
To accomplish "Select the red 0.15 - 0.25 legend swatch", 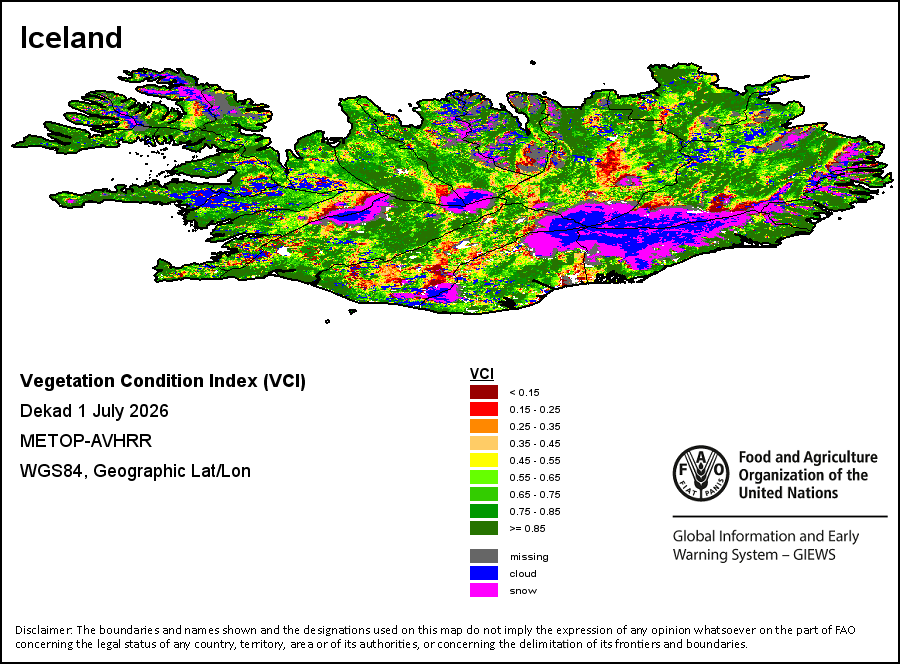I will click(x=484, y=409).
